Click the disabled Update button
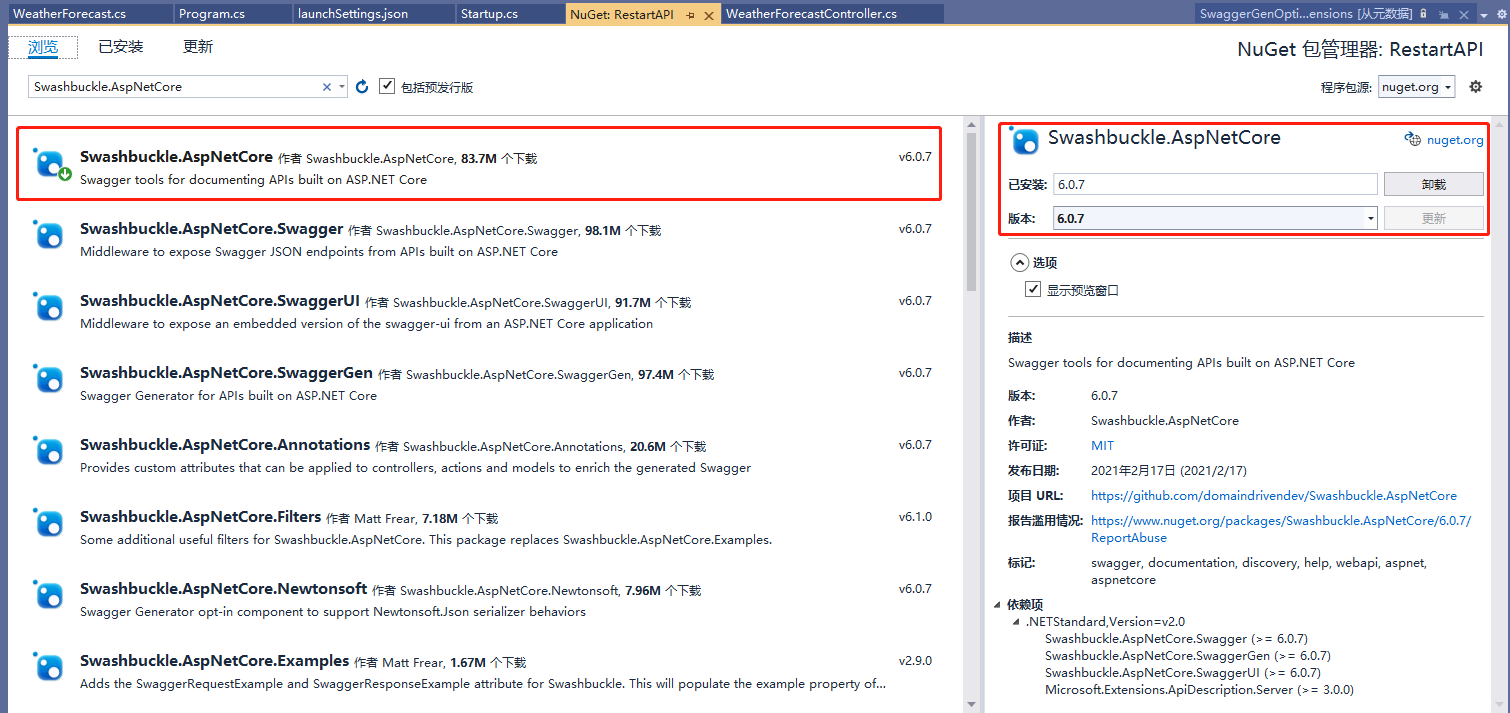The width and height of the screenshot is (1510, 713). pyautogui.click(x=1434, y=218)
